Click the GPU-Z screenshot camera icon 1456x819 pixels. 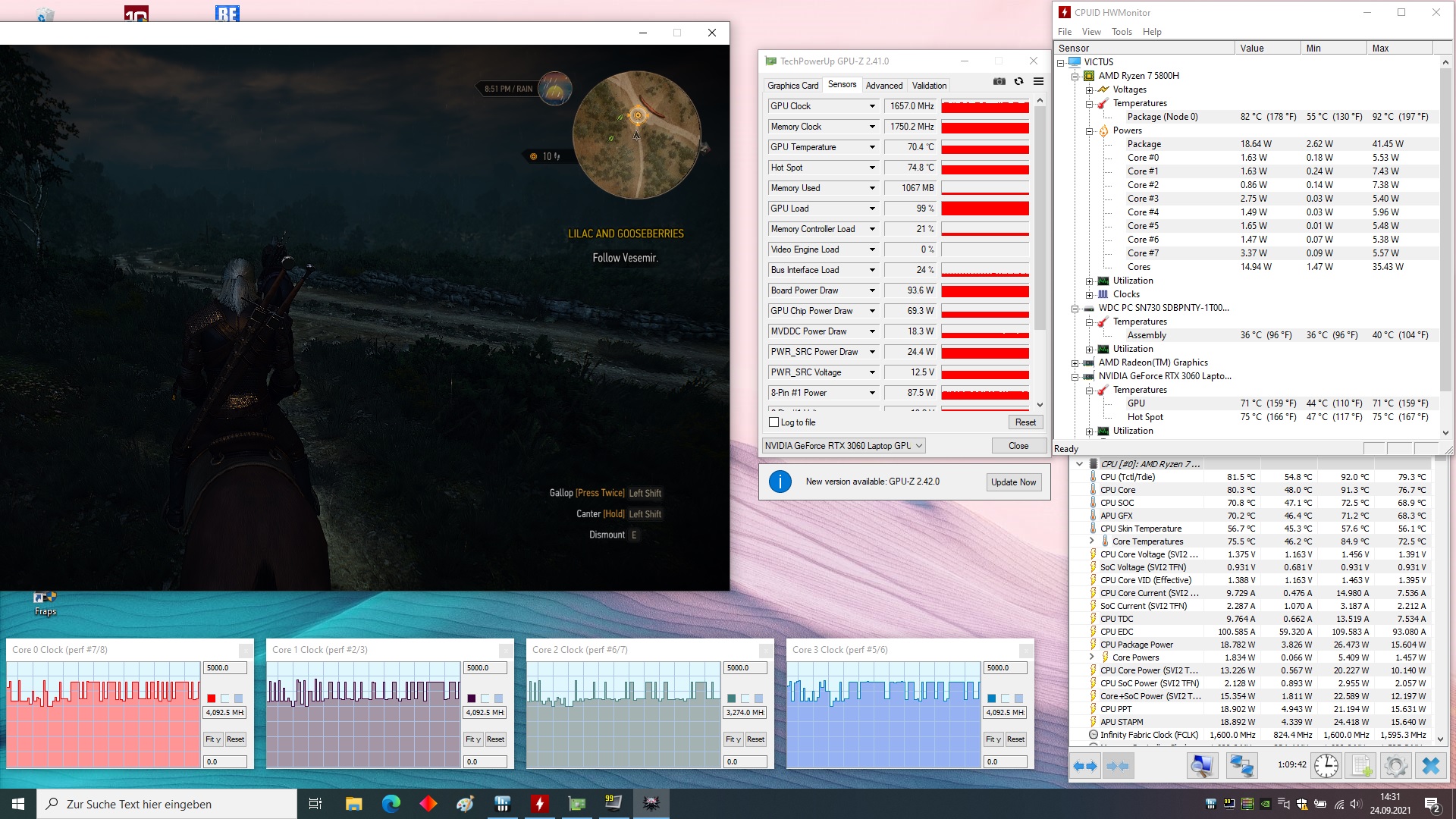tap(999, 82)
